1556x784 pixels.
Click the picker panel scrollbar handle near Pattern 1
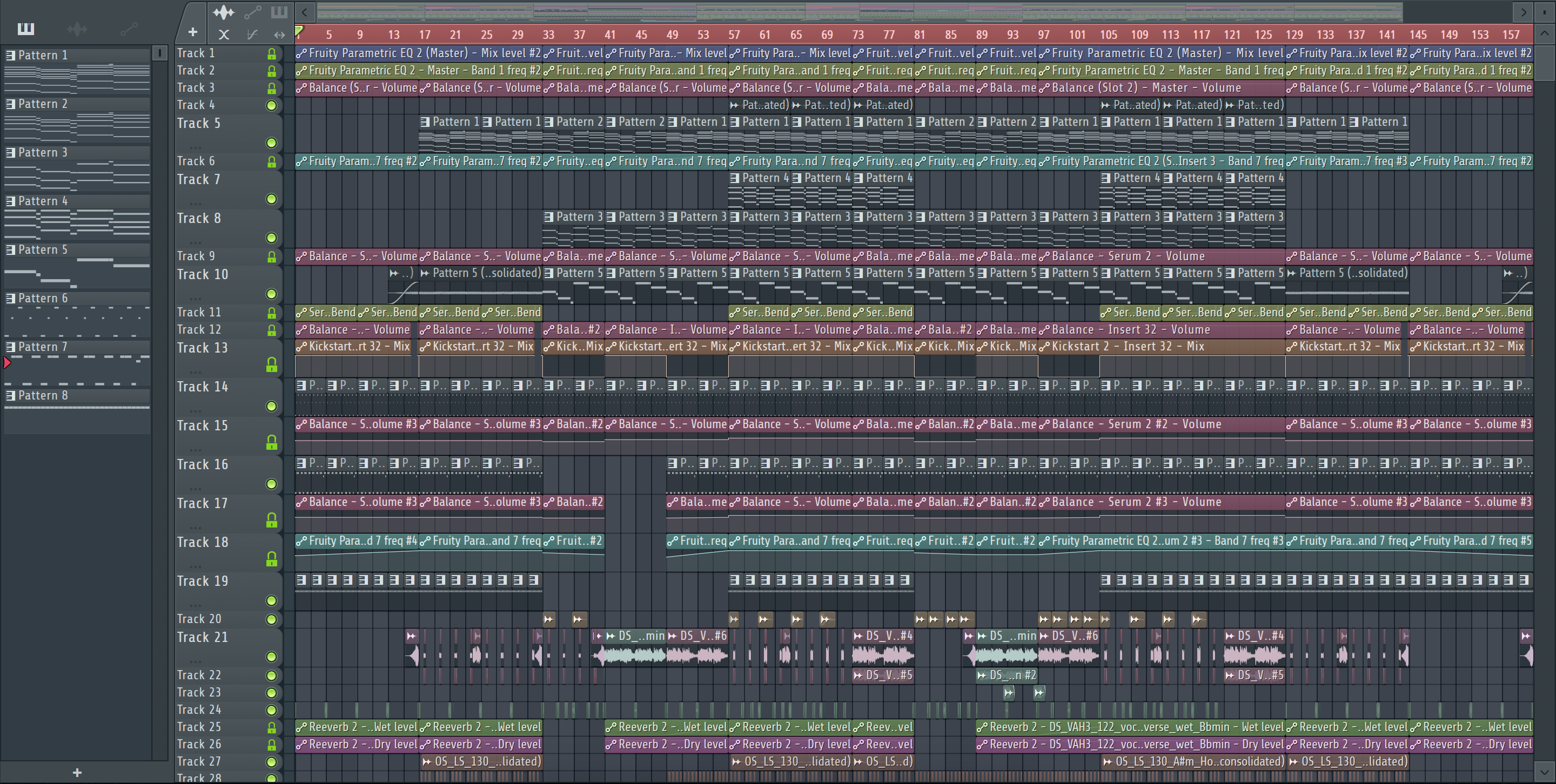(159, 53)
